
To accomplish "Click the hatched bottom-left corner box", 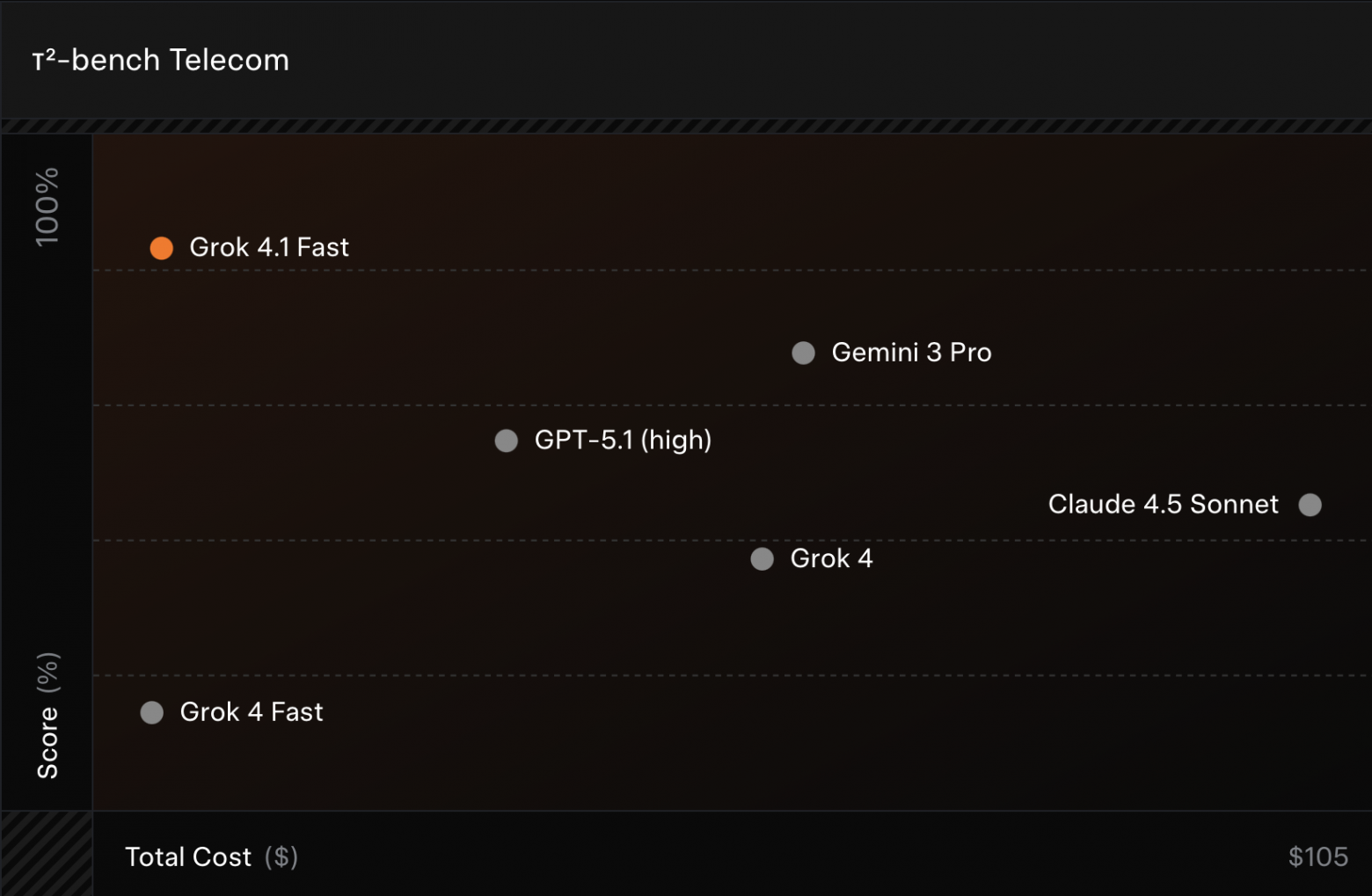I will click(47, 853).
